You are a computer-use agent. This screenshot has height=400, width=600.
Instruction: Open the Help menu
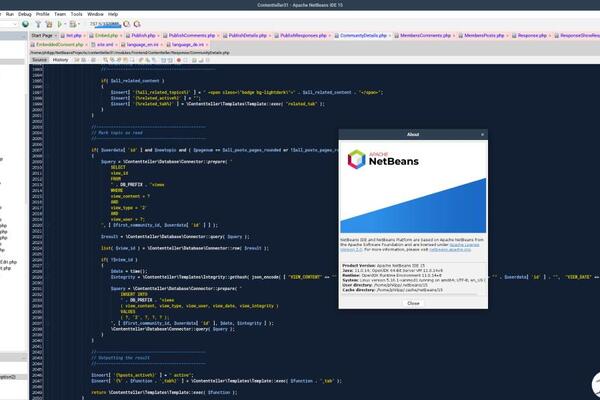click(113, 14)
